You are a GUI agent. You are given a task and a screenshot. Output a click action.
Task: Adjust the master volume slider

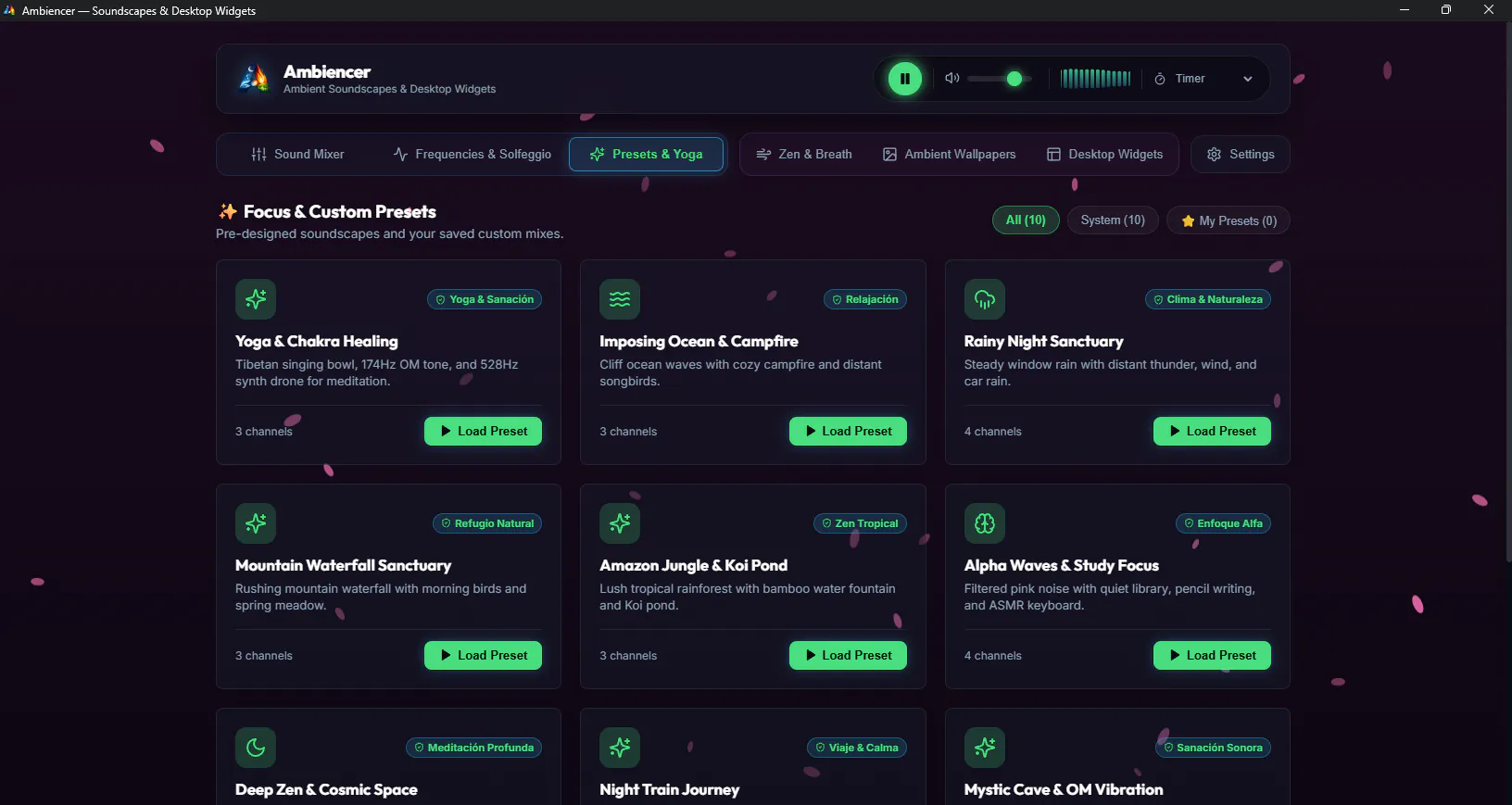coord(1000,79)
